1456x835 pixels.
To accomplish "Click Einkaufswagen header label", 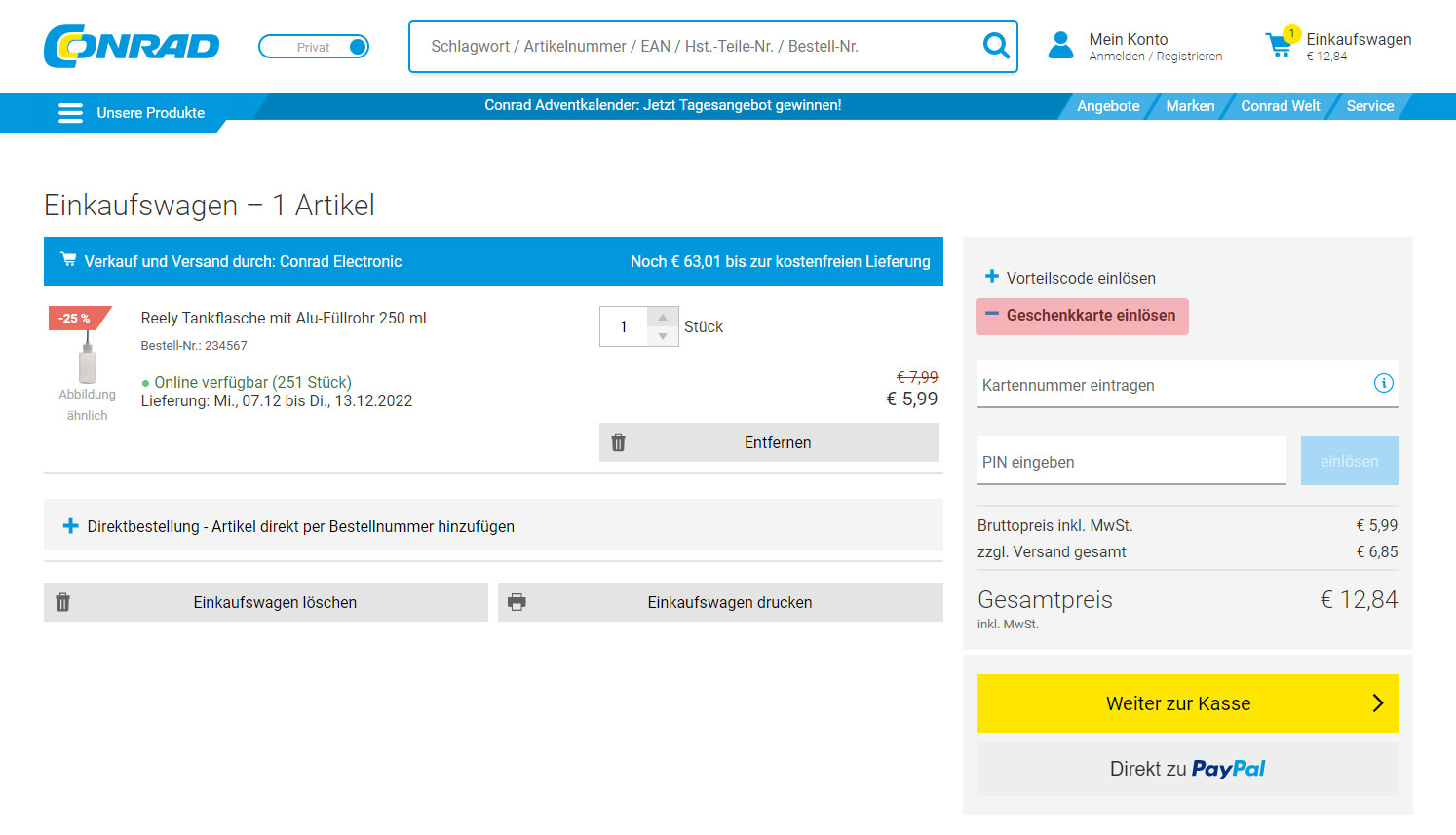I will click(x=1359, y=39).
